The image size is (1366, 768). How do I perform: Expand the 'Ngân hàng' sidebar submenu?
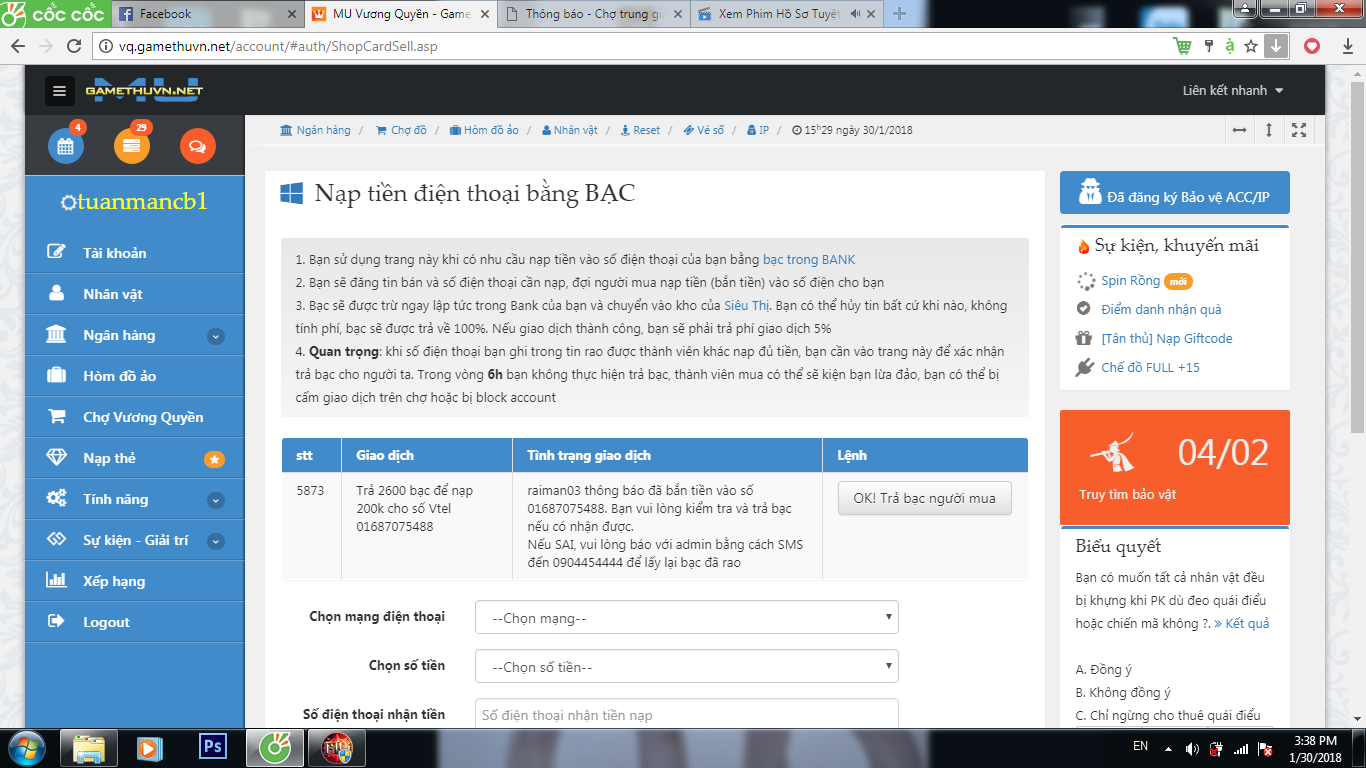click(x=215, y=336)
